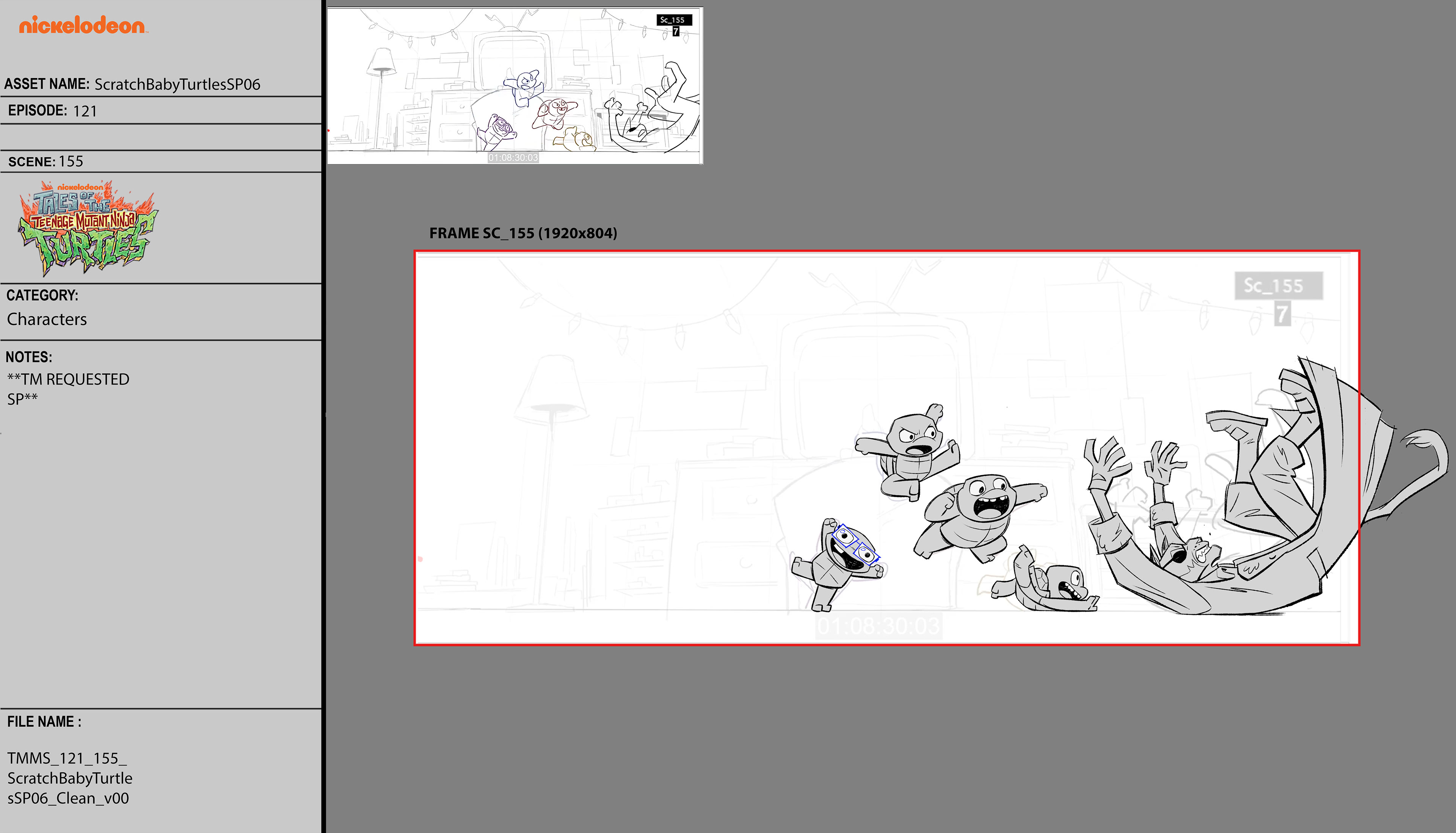Click the number 7 panel badge in main frame
This screenshot has height=833, width=1456.
(x=1282, y=314)
